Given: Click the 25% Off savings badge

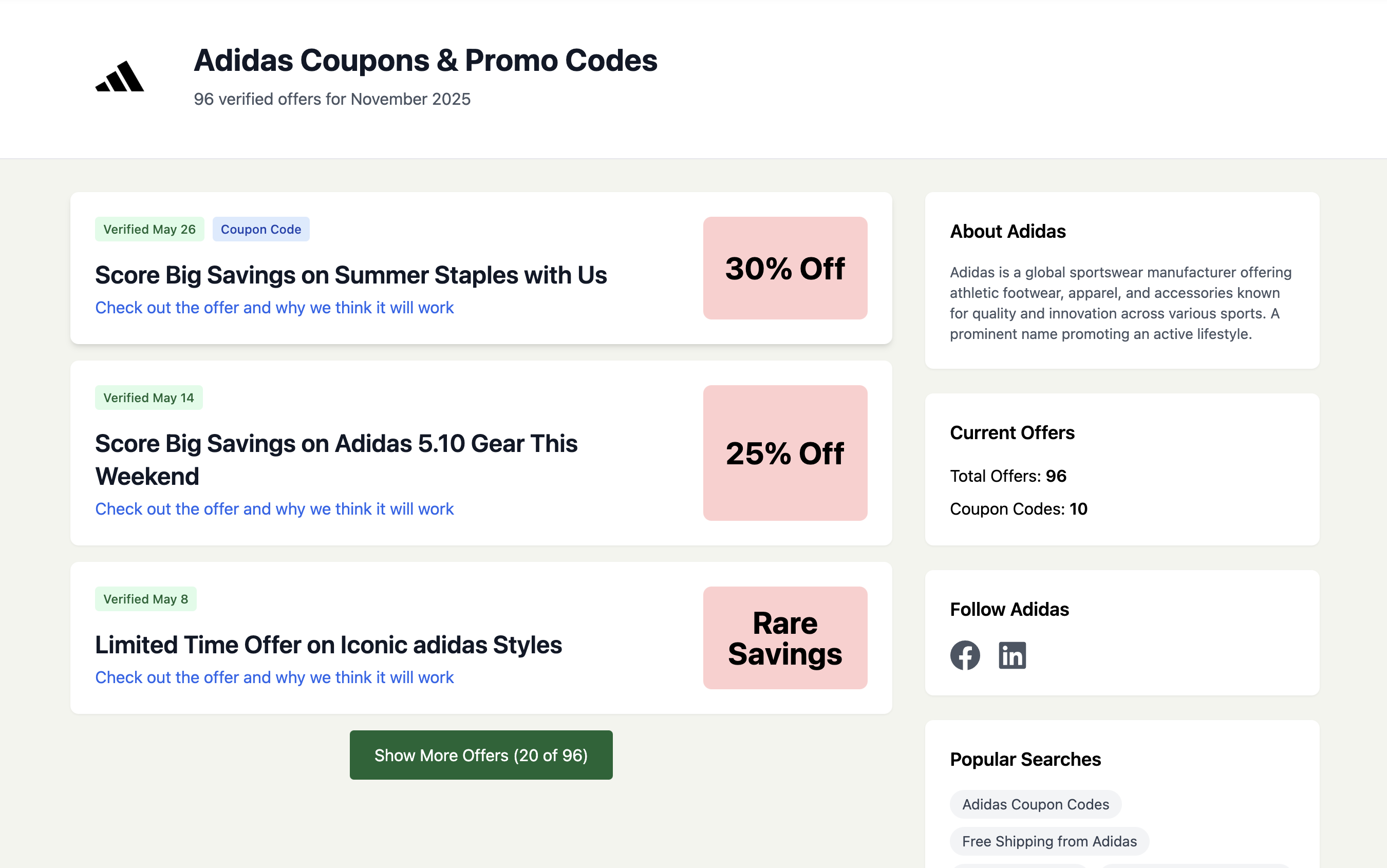Looking at the screenshot, I should pyautogui.click(x=784, y=453).
